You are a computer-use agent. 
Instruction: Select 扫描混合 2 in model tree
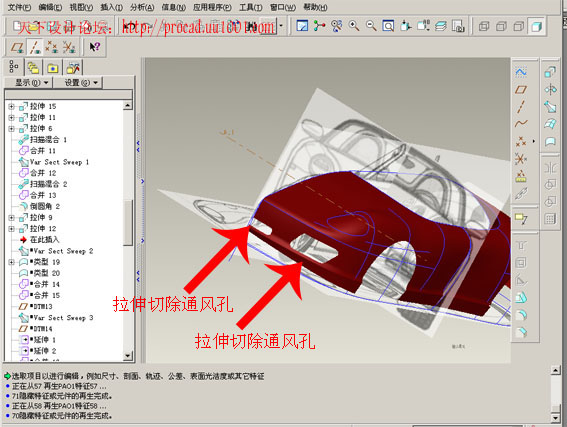48,184
